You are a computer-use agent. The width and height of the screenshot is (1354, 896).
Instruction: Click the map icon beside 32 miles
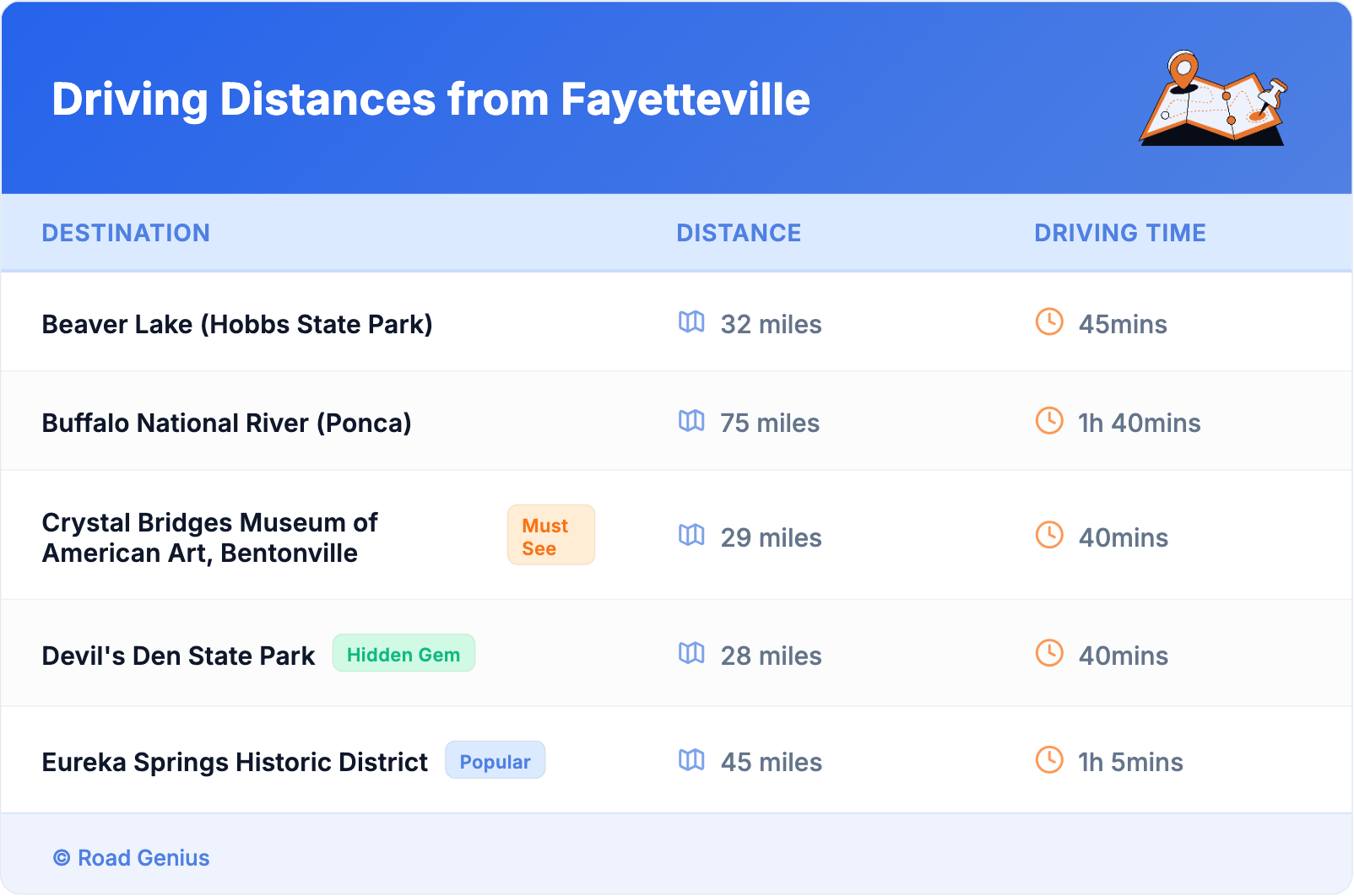(691, 322)
